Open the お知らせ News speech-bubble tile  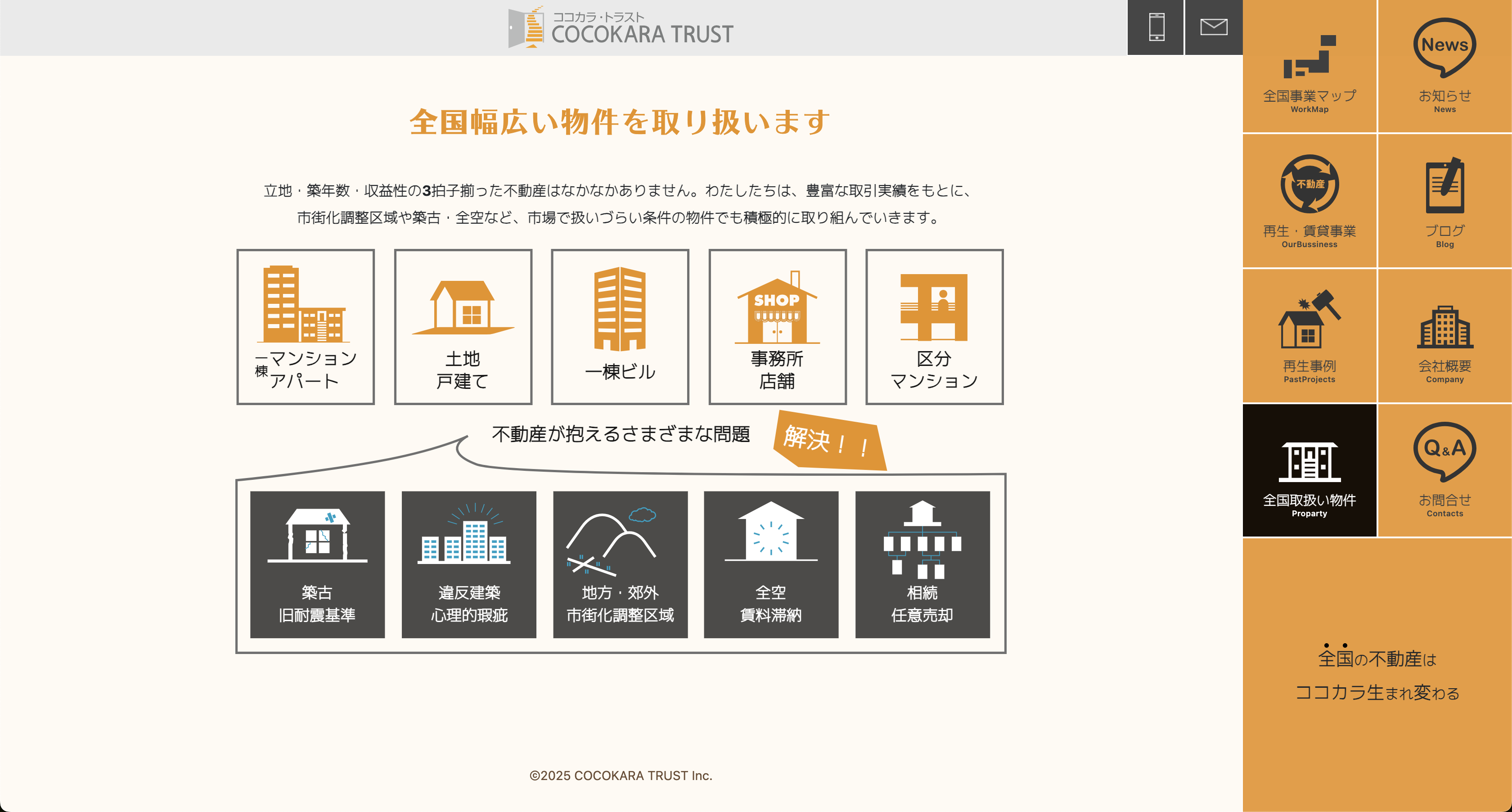click(1444, 66)
